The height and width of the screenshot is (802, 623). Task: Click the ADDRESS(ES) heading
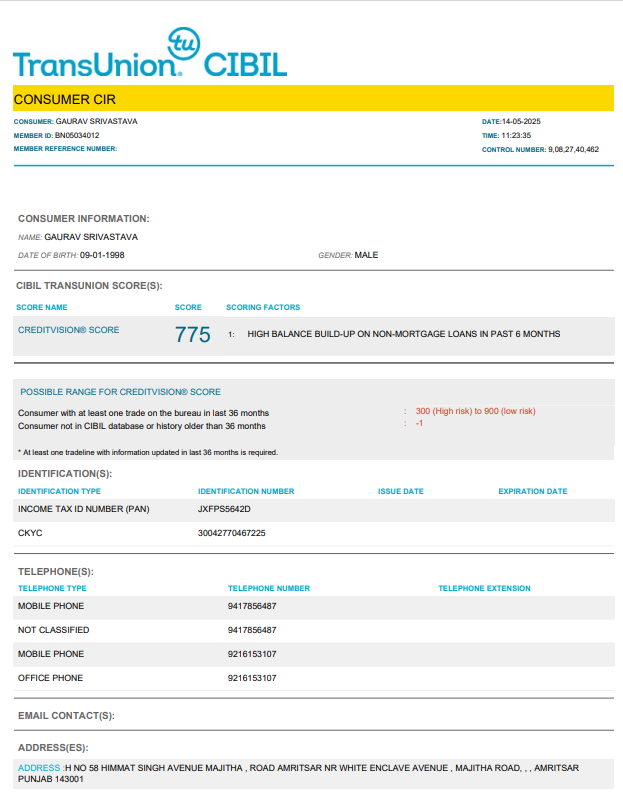(53, 748)
